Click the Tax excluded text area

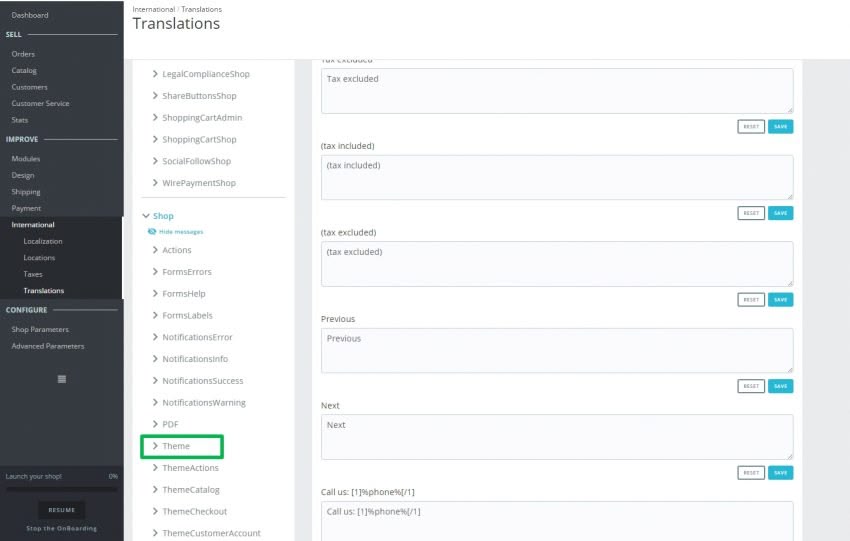[557, 91]
